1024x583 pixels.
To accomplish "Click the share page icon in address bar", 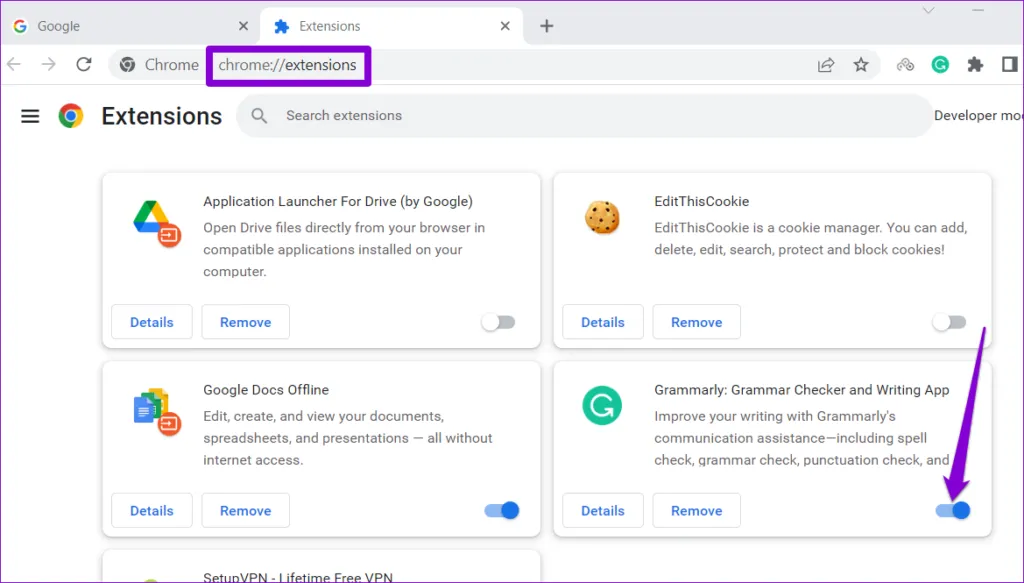I will [x=826, y=65].
